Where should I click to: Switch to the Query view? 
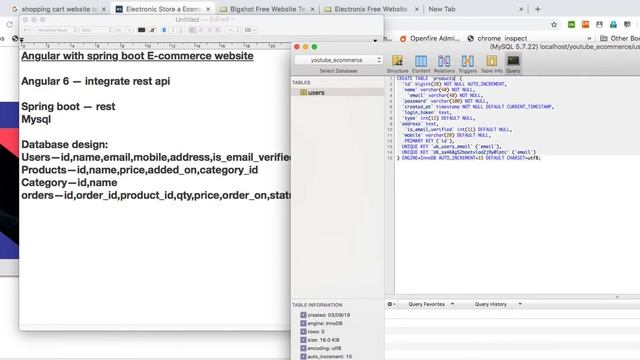(x=513, y=64)
